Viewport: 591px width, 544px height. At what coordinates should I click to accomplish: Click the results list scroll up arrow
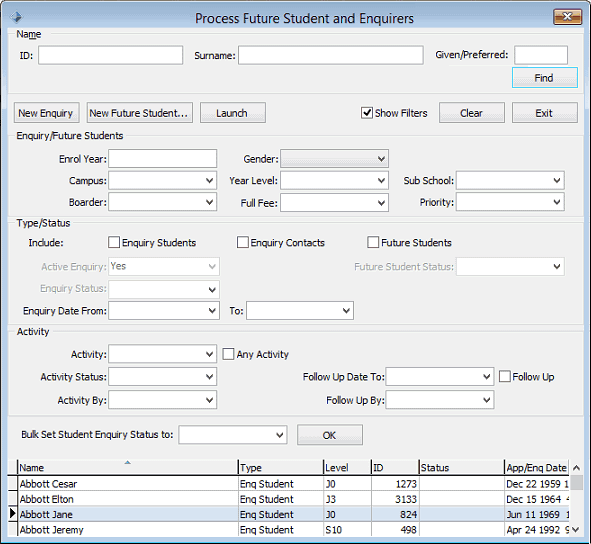[x=576, y=467]
